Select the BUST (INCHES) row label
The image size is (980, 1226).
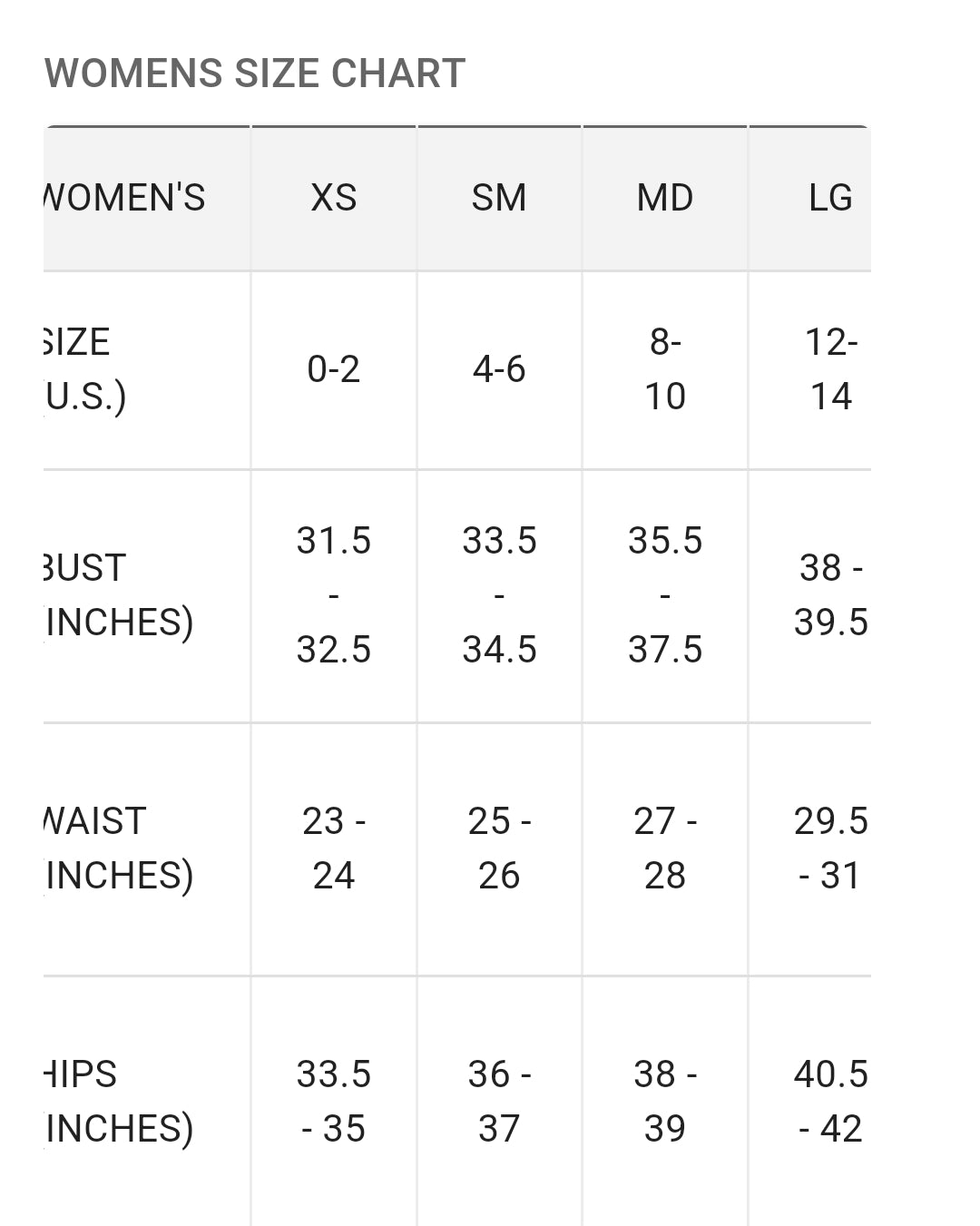147,596
